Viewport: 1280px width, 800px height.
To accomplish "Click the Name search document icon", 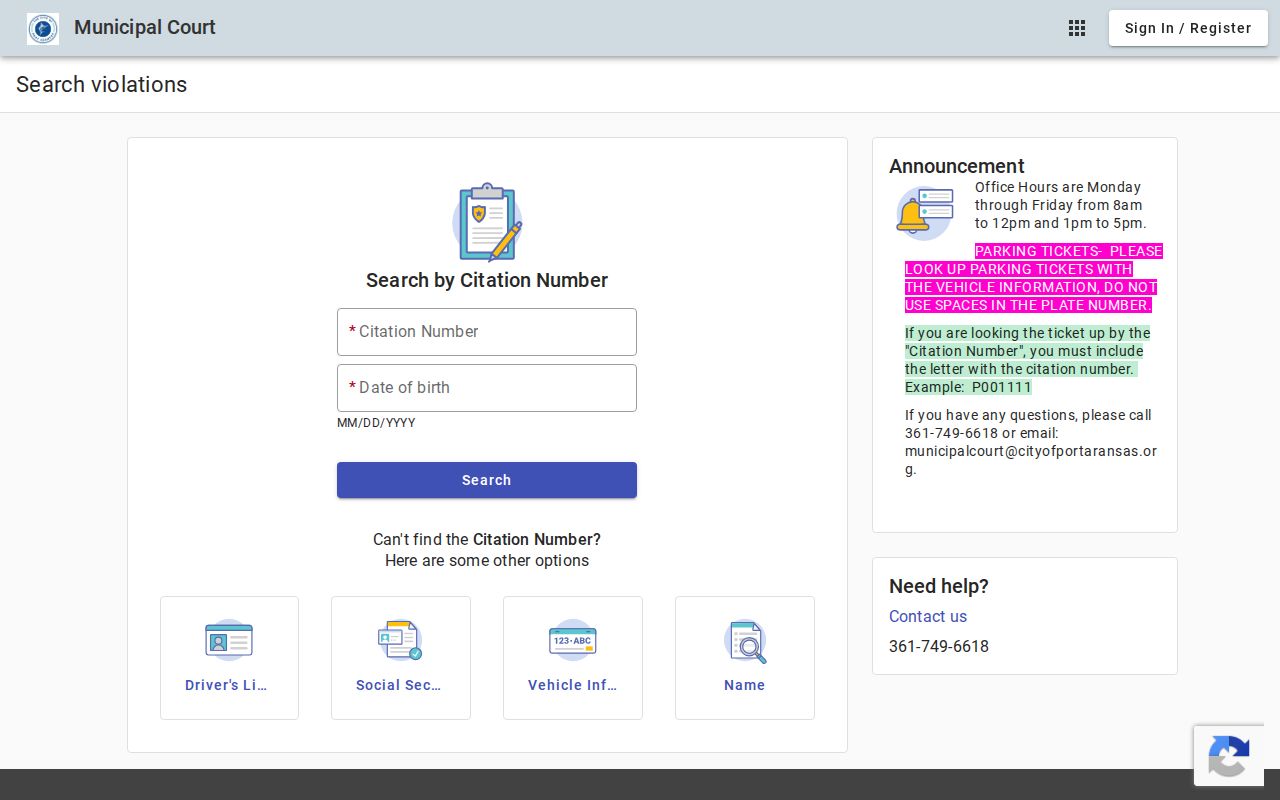I will [745, 641].
